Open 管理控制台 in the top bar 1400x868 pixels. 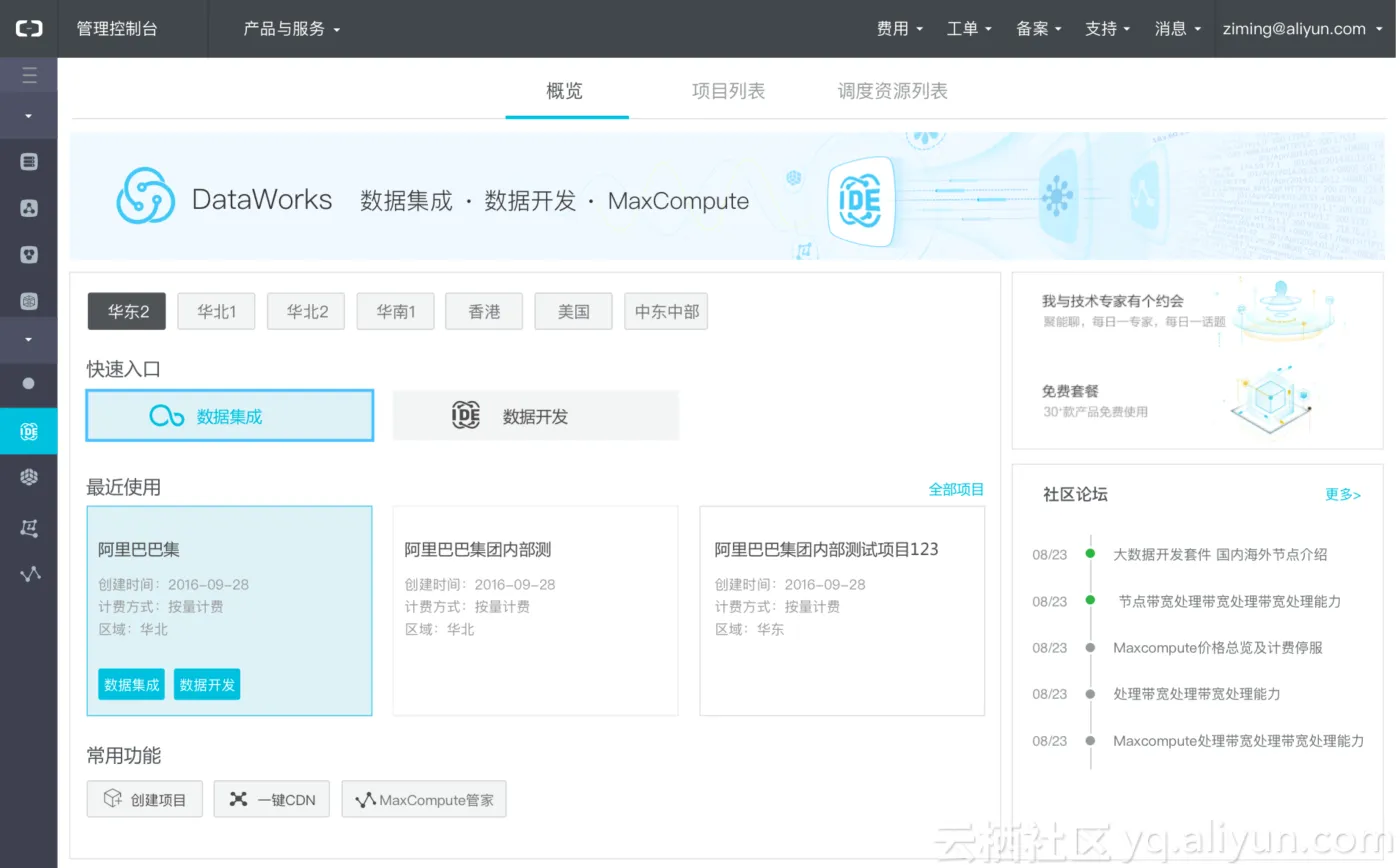117,29
